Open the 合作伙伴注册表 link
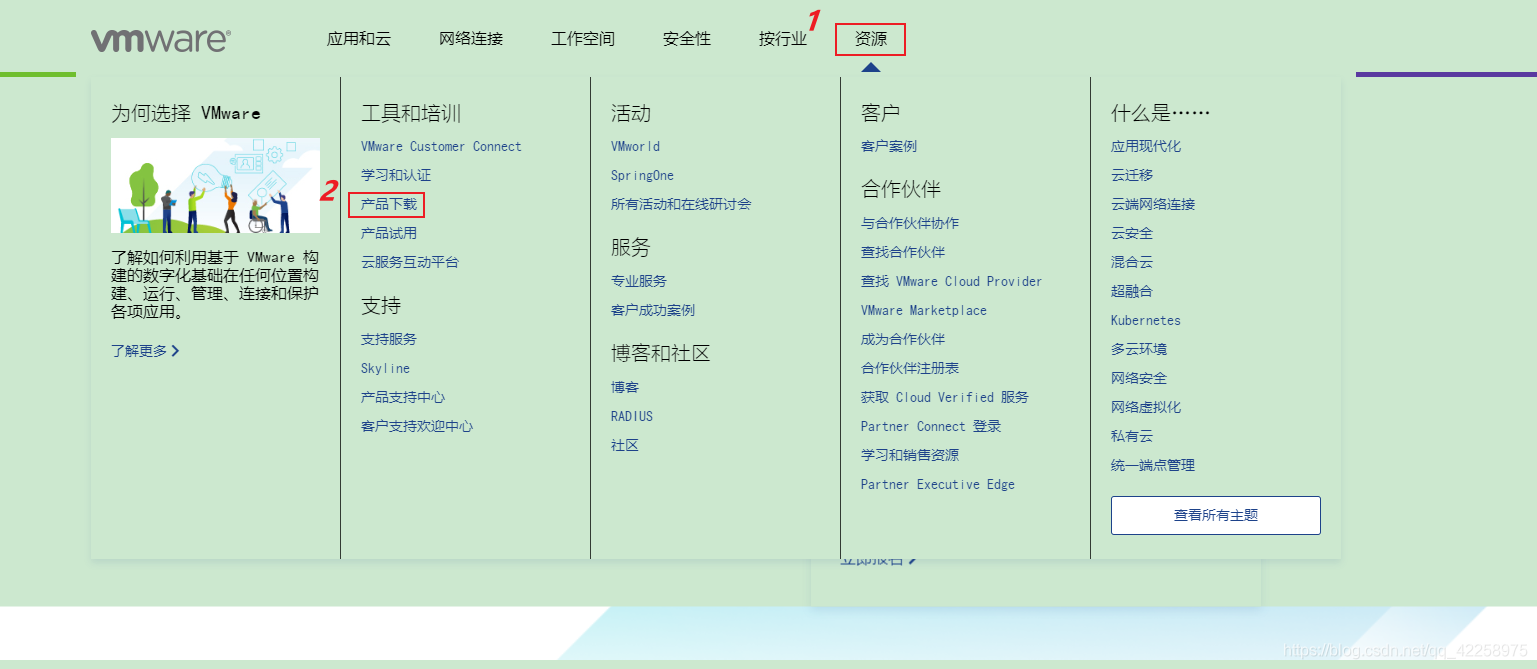The image size is (1537, 669). coord(910,368)
